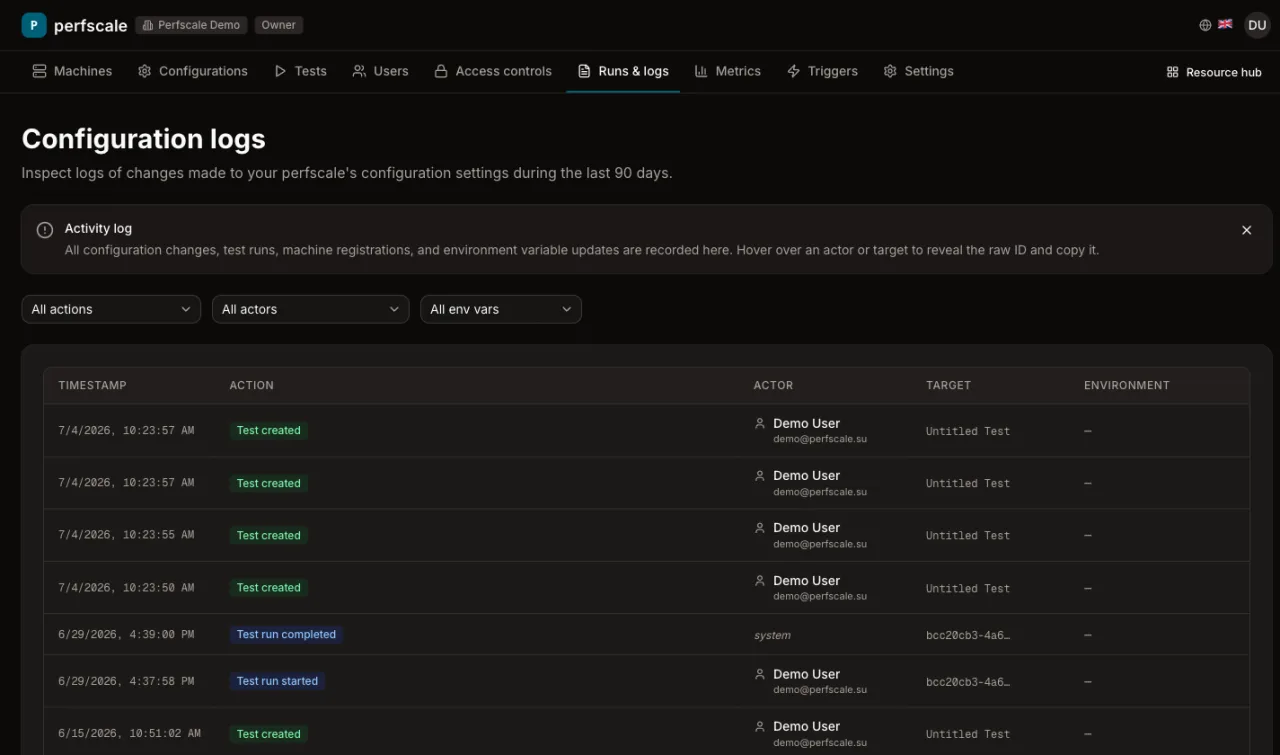
Task: Open the All env vars filter dropdown
Action: (501, 309)
